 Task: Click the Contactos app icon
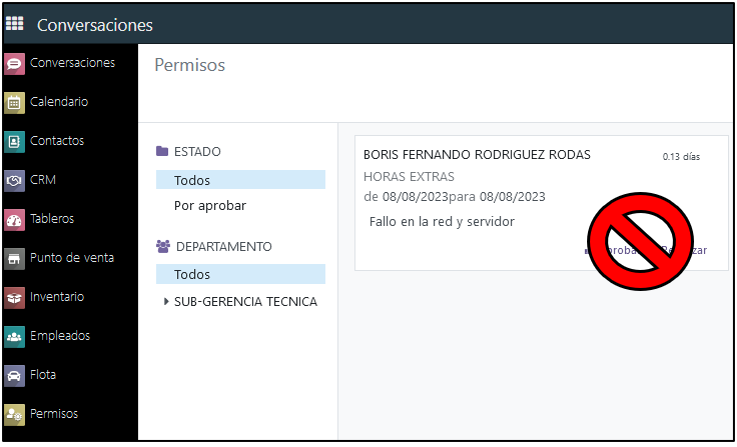coord(14,141)
